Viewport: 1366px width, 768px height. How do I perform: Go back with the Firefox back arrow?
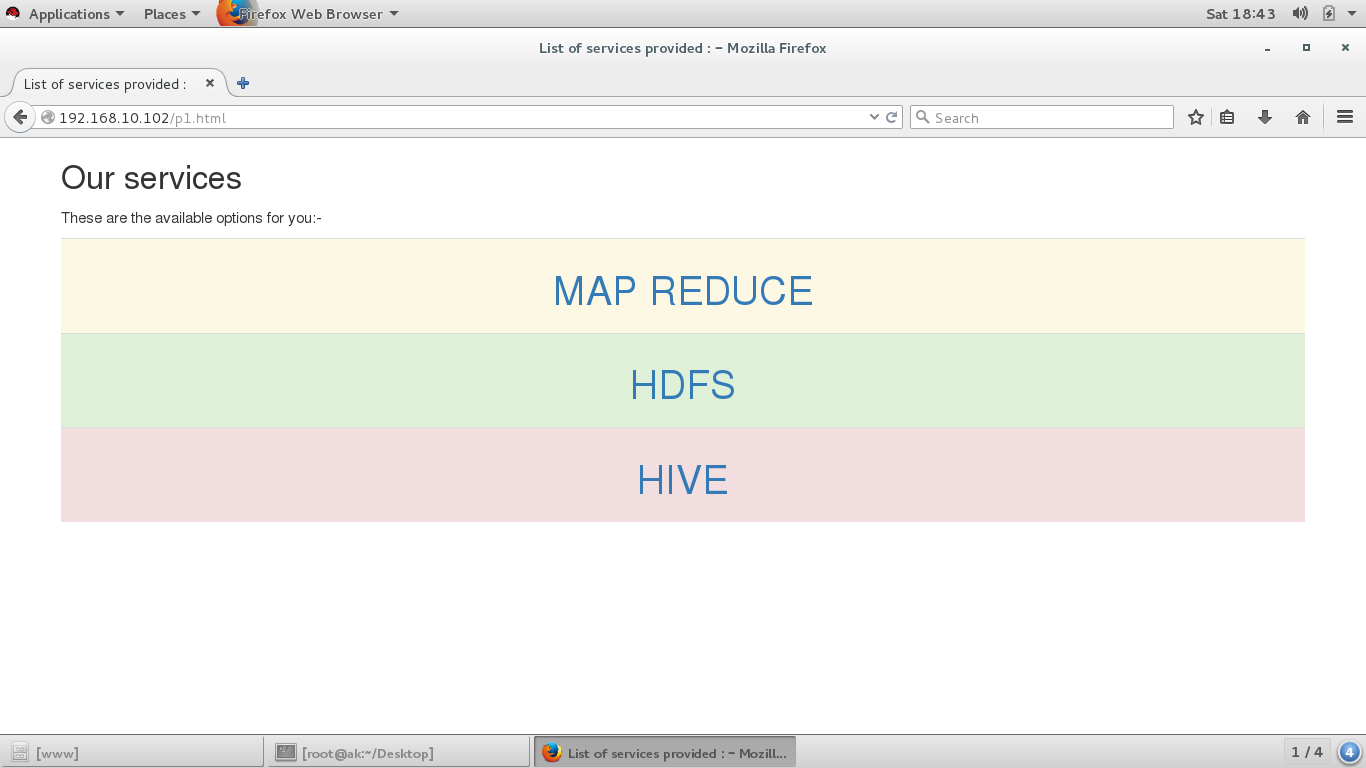coord(20,117)
